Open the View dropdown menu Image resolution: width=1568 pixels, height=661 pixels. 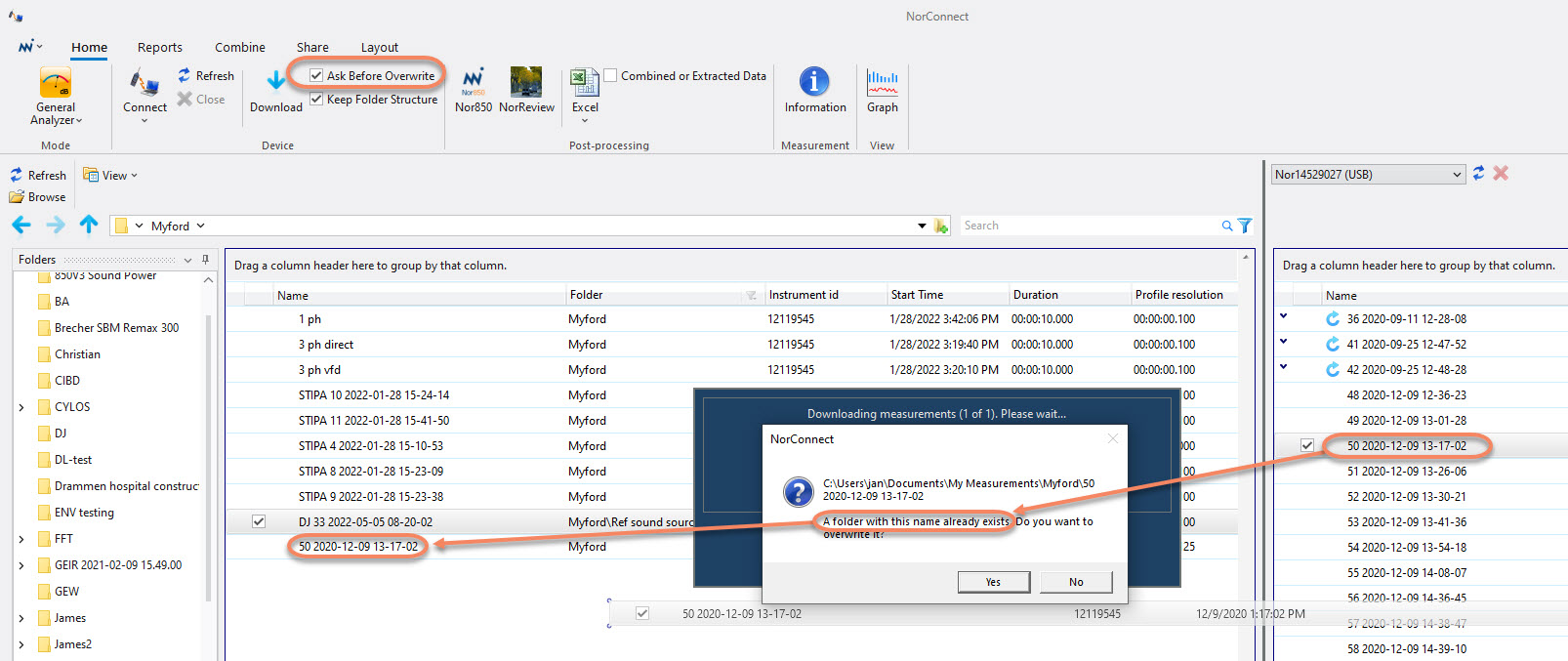coord(111,176)
